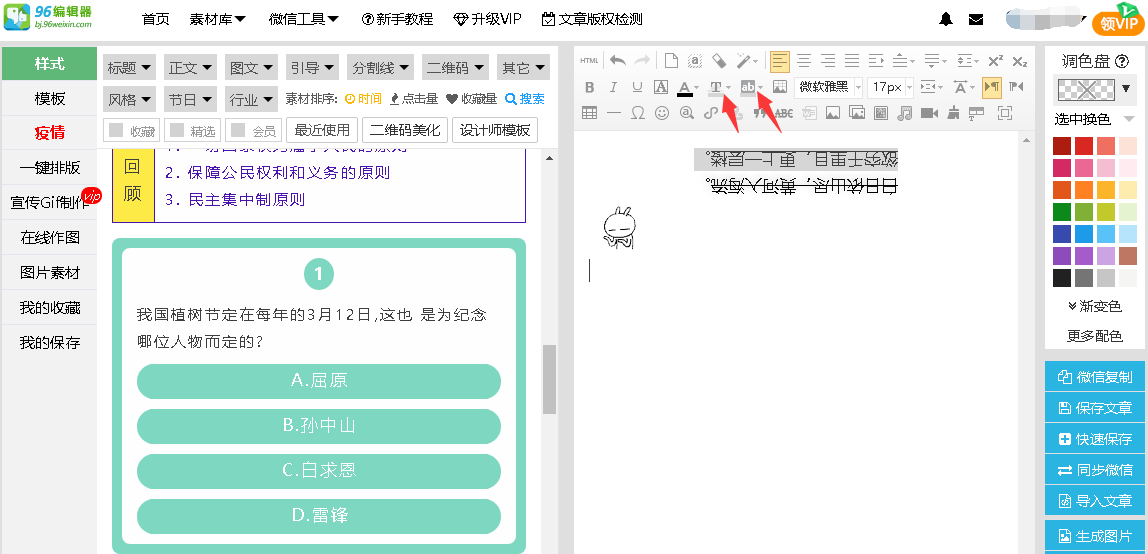Switch to the 模板 sidebar tab
The image size is (1148, 554).
[x=50, y=99]
